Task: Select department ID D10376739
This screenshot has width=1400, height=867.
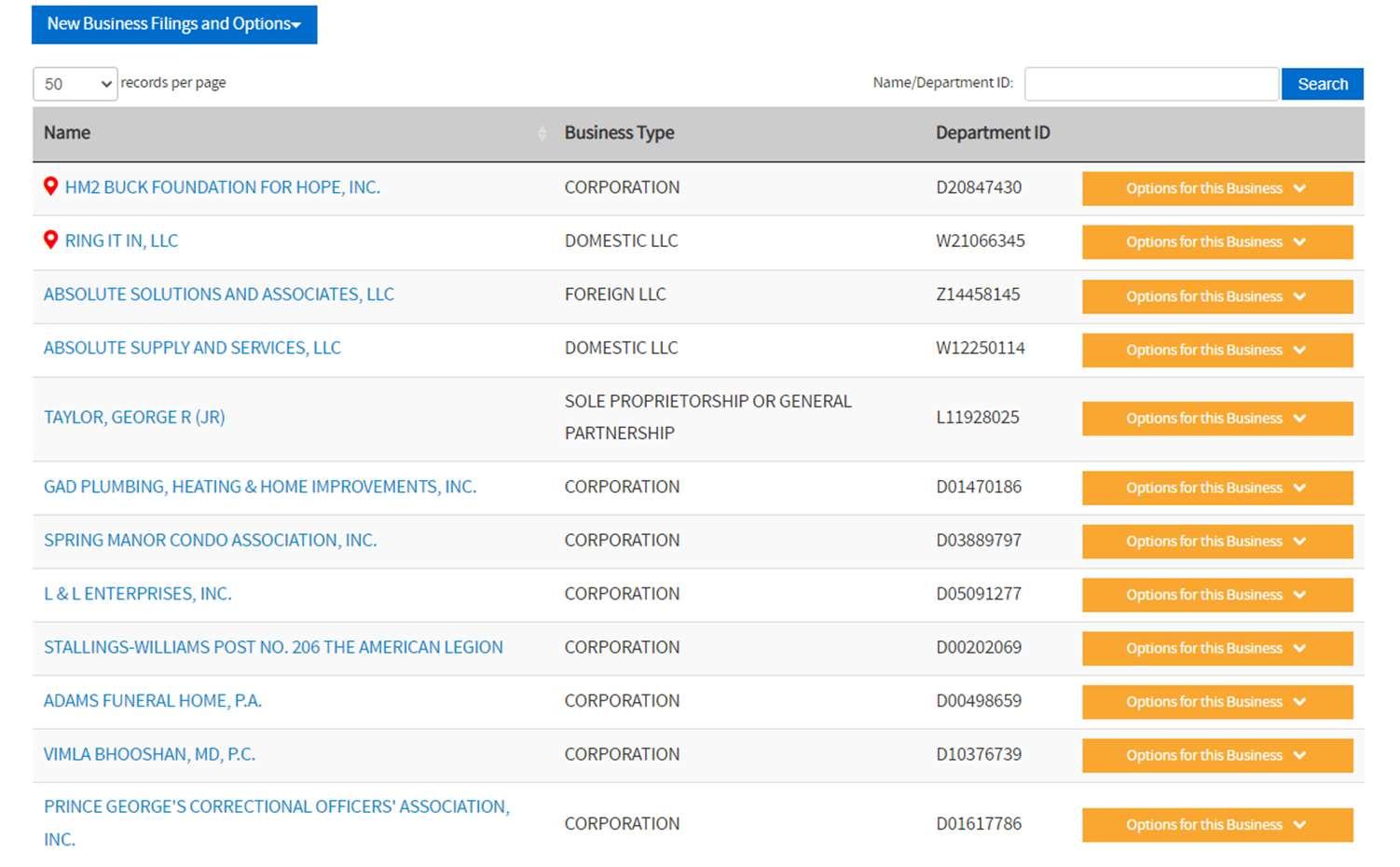Action: coord(979,754)
